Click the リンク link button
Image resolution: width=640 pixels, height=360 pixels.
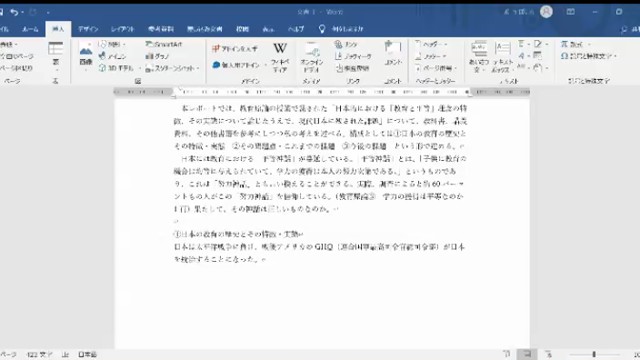[x=346, y=44]
